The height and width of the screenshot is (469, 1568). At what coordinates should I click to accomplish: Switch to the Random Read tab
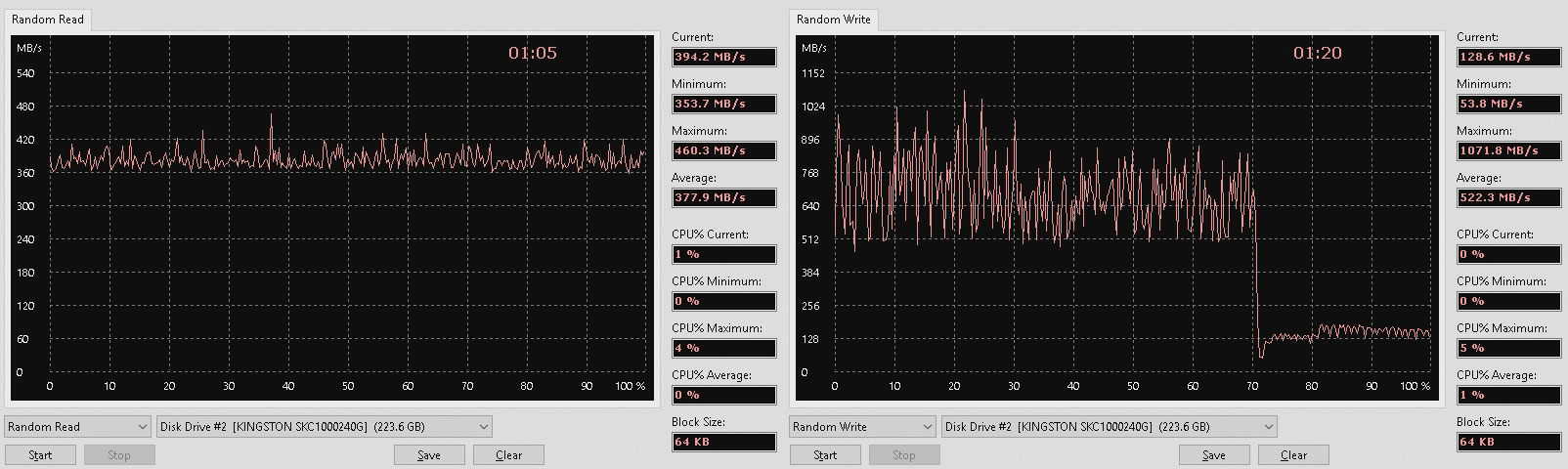click(x=48, y=20)
